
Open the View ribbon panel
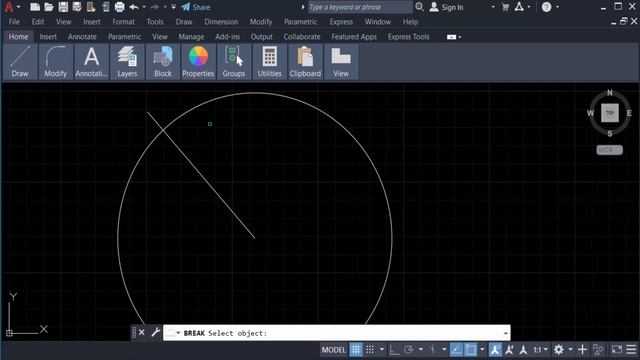click(341, 62)
